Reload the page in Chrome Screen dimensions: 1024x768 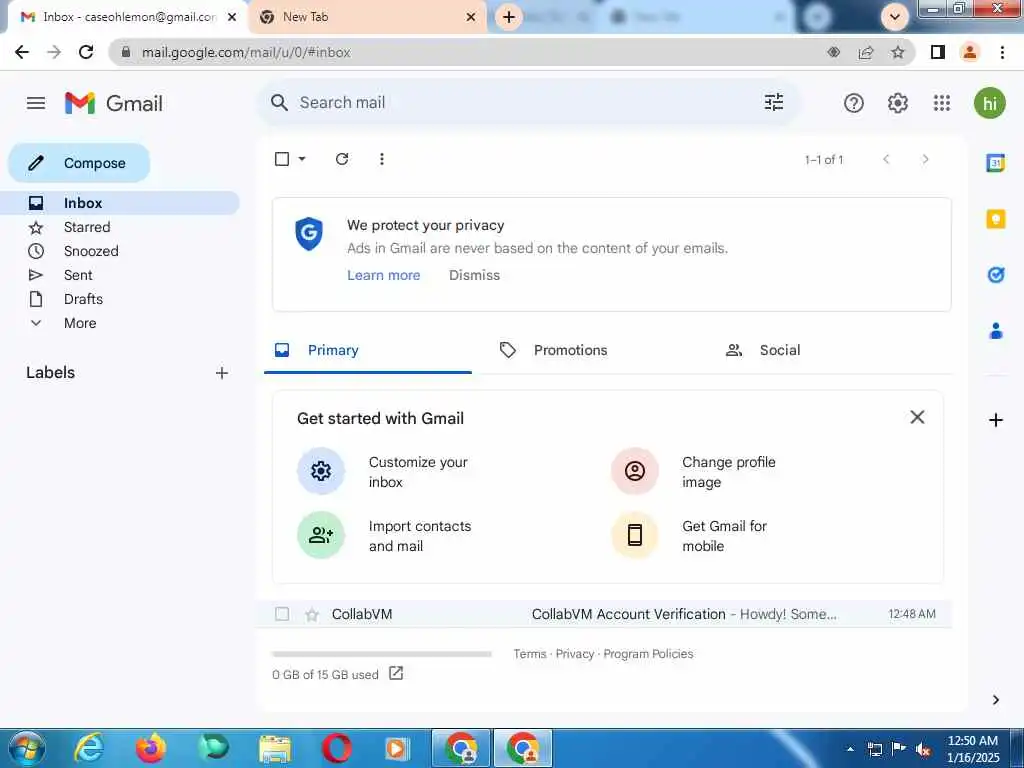[x=86, y=52]
